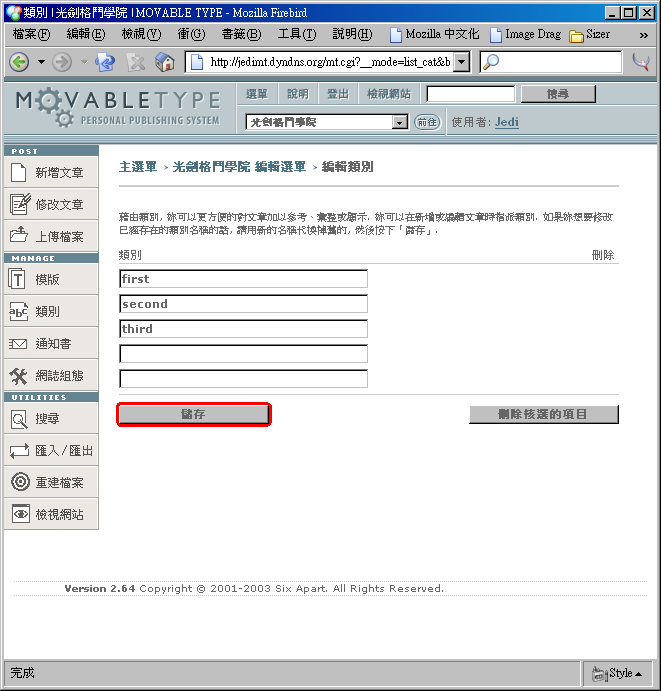Open the 檔案(F) menu
Viewport: 661px width, 691px height.
pos(31,34)
